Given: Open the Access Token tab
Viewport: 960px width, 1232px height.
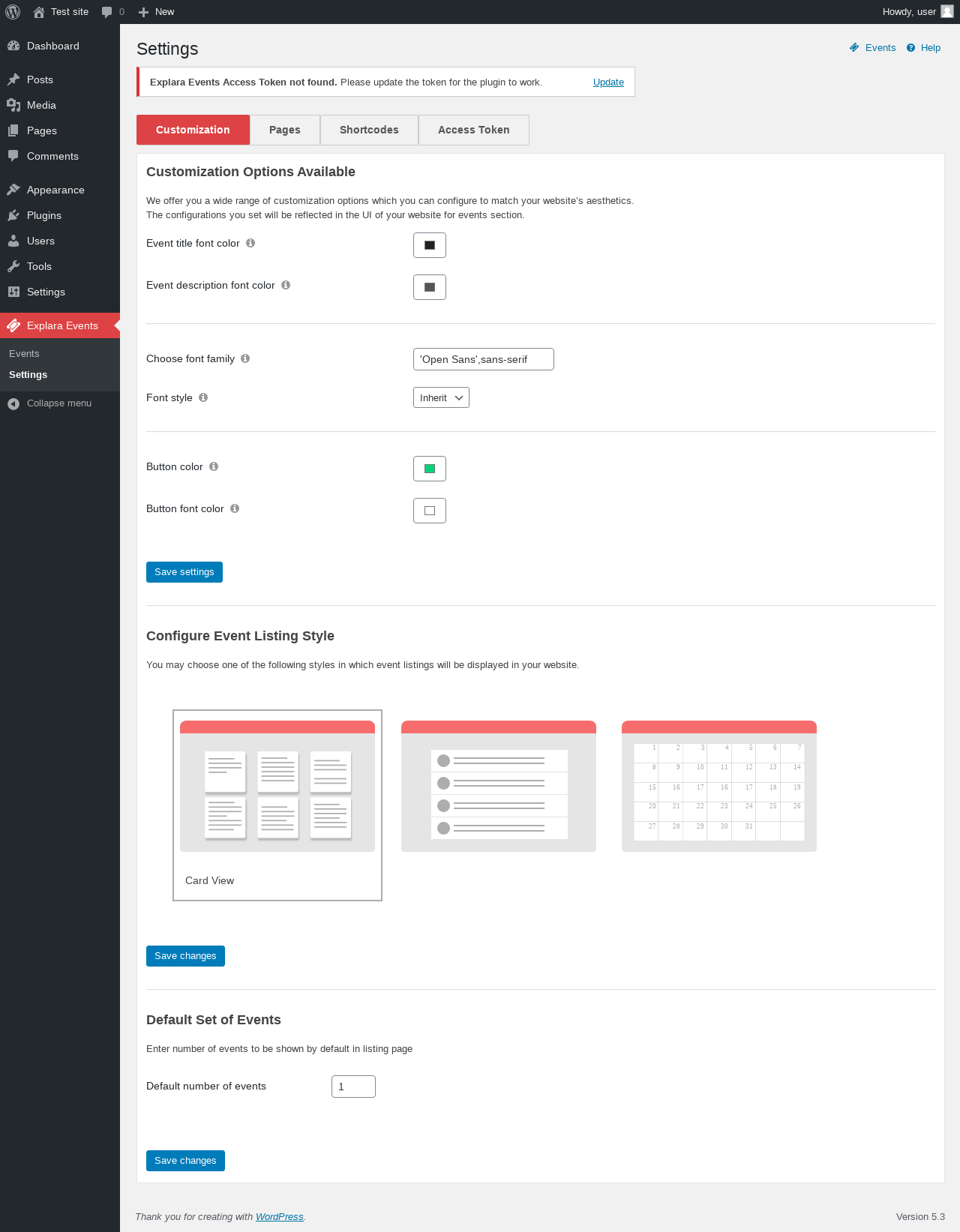Looking at the screenshot, I should coord(474,130).
